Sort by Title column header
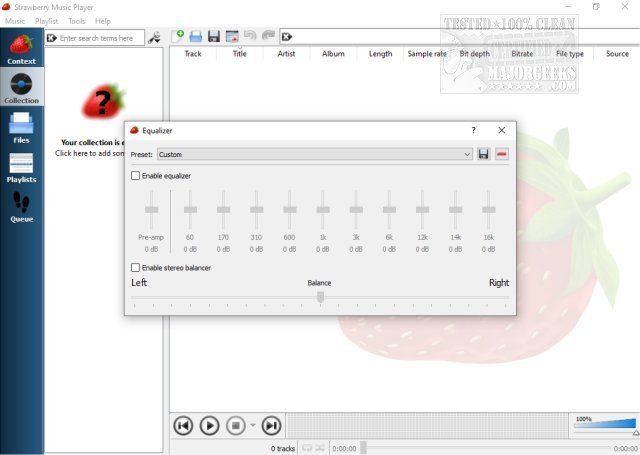Screen dimensions: 640x455 240,53
